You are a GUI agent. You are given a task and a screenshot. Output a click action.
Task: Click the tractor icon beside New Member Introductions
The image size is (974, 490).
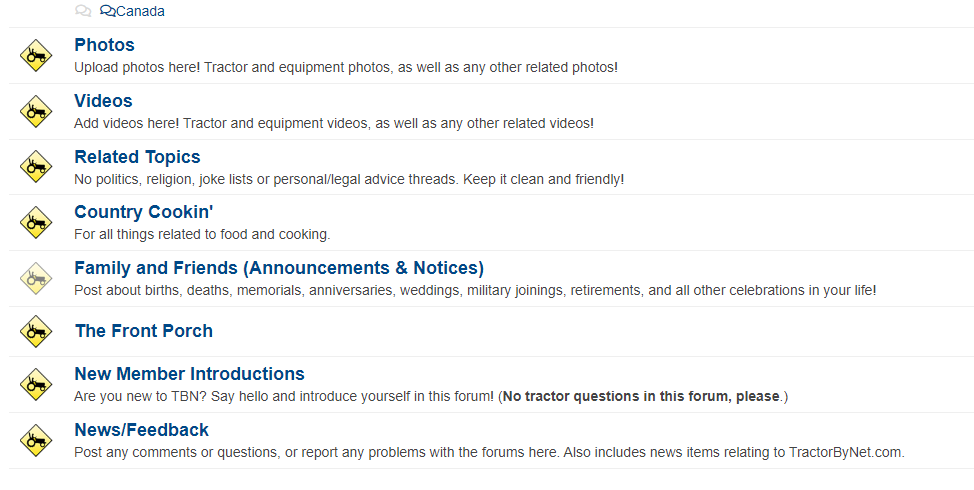[x=36, y=384]
